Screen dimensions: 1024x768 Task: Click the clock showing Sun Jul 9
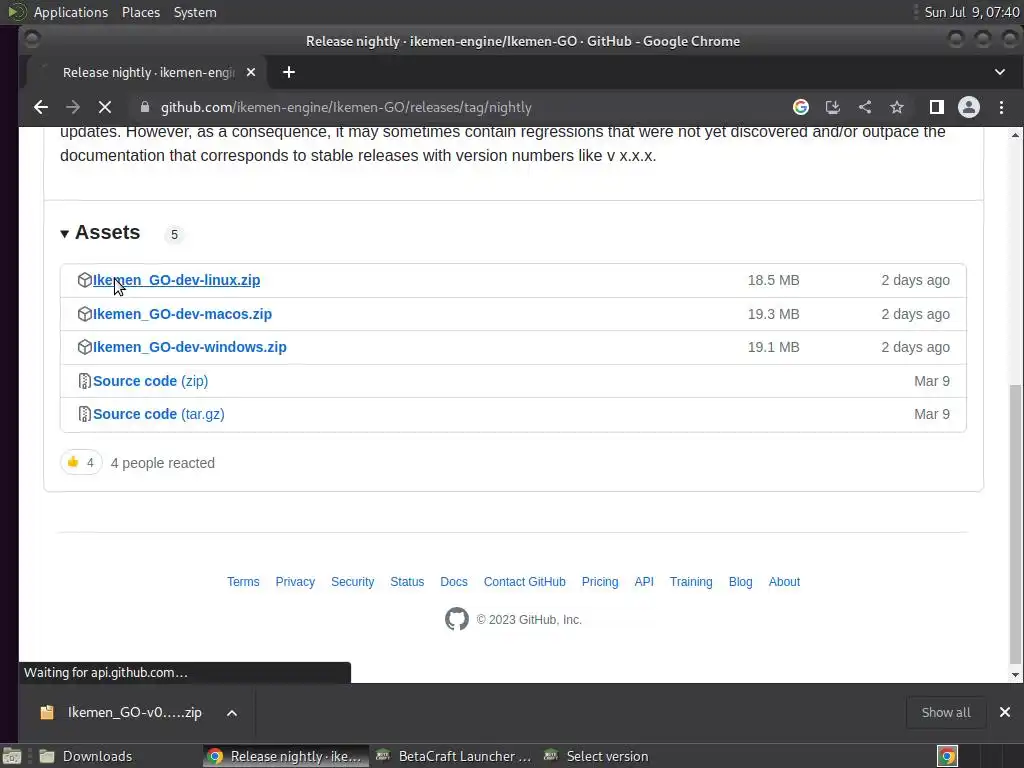coord(972,12)
